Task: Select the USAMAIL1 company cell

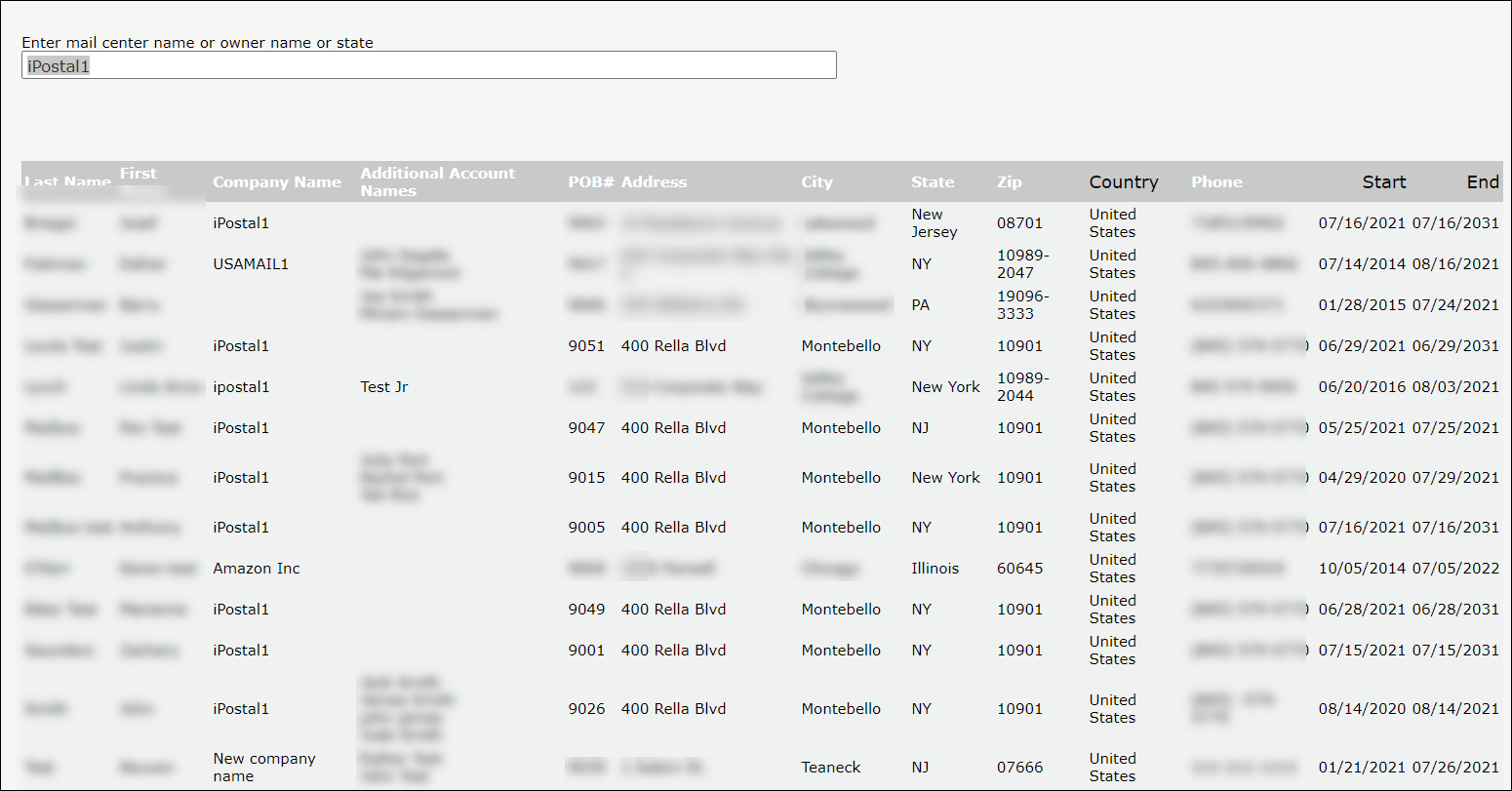Action: click(x=251, y=264)
